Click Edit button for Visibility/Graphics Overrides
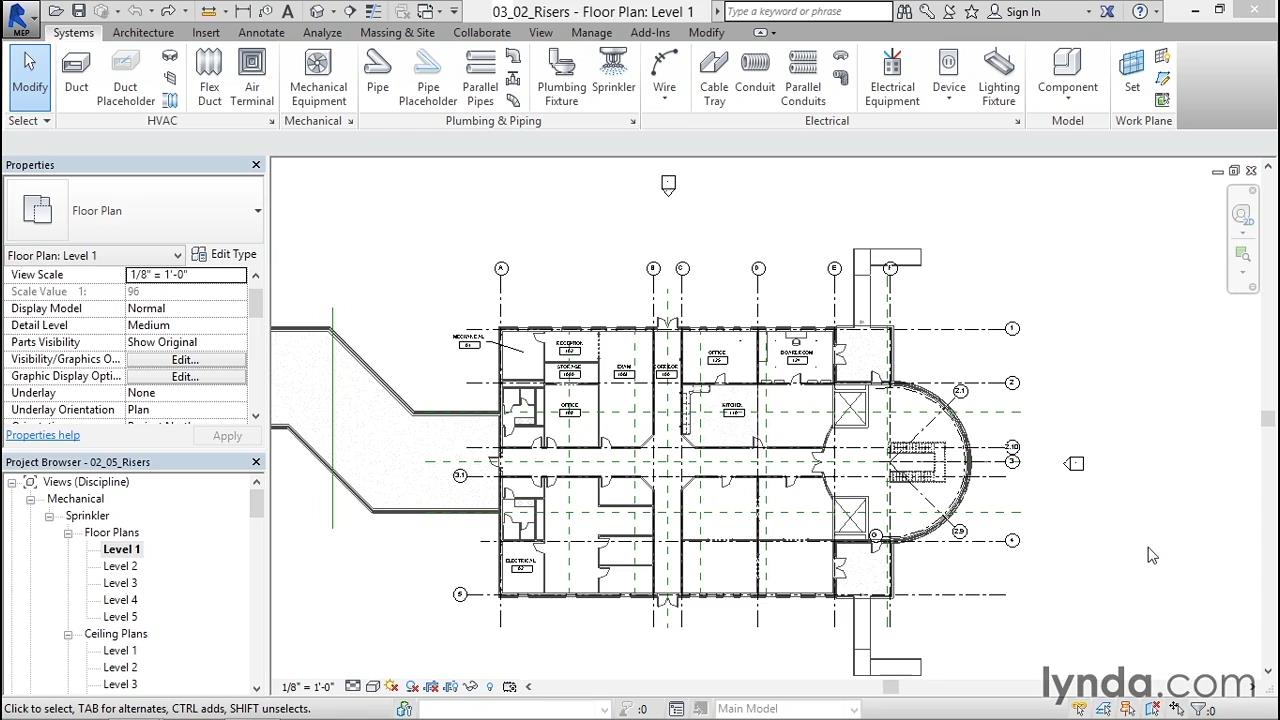This screenshot has width=1280, height=720. pyautogui.click(x=186, y=359)
